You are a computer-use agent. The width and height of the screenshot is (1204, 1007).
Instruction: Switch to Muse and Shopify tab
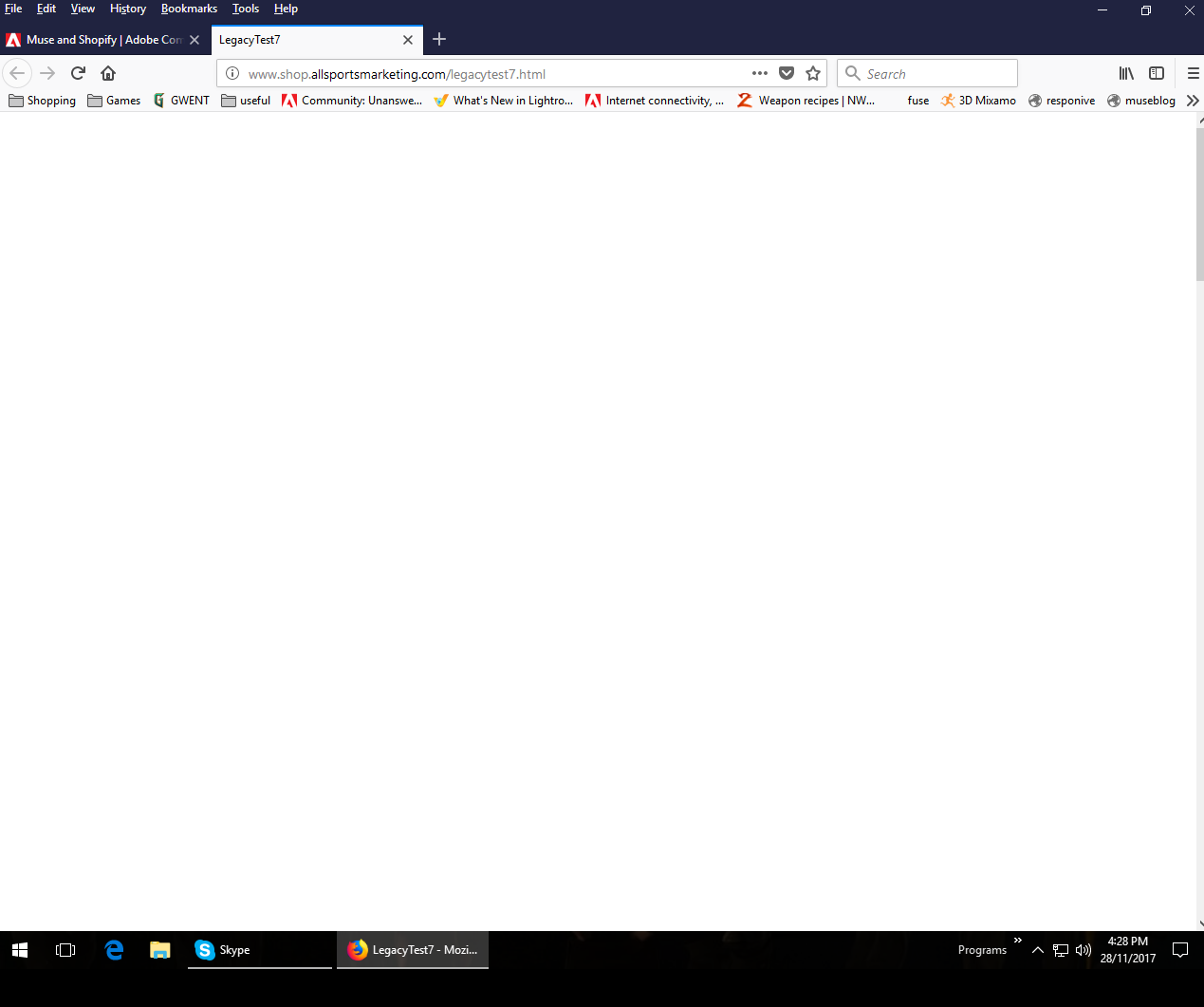pos(102,40)
